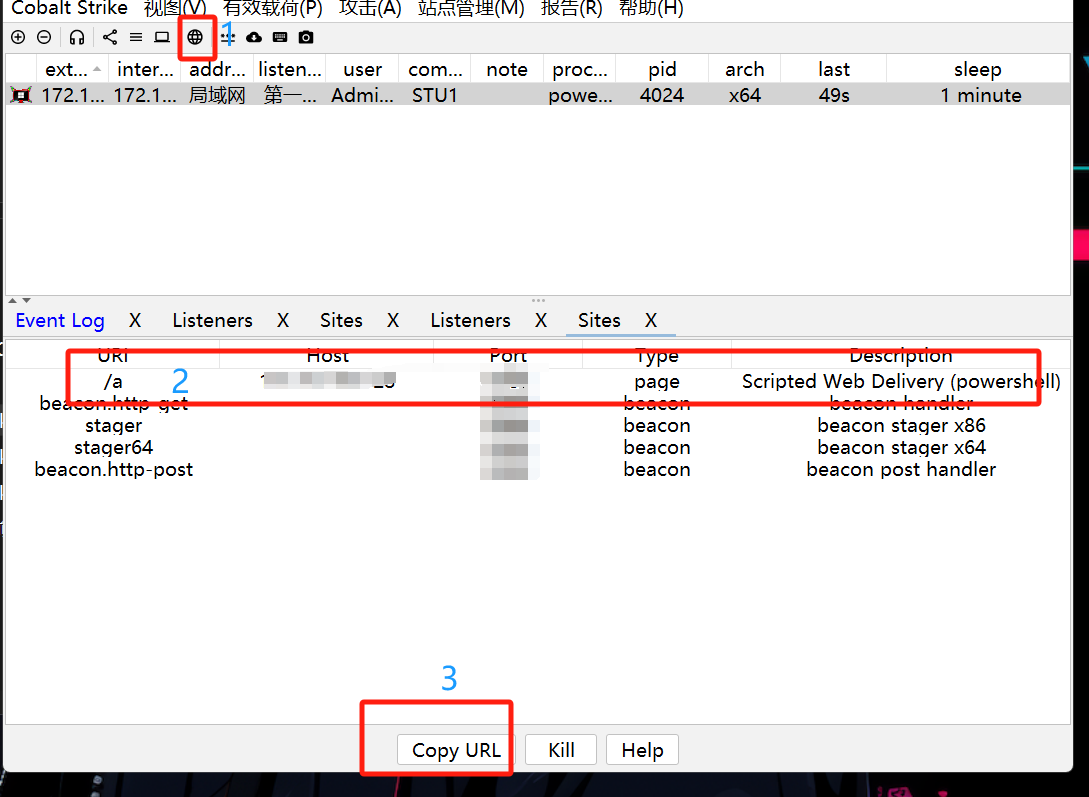Open keystrokes viewer keyboard icon
The image size is (1089, 797).
(280, 37)
